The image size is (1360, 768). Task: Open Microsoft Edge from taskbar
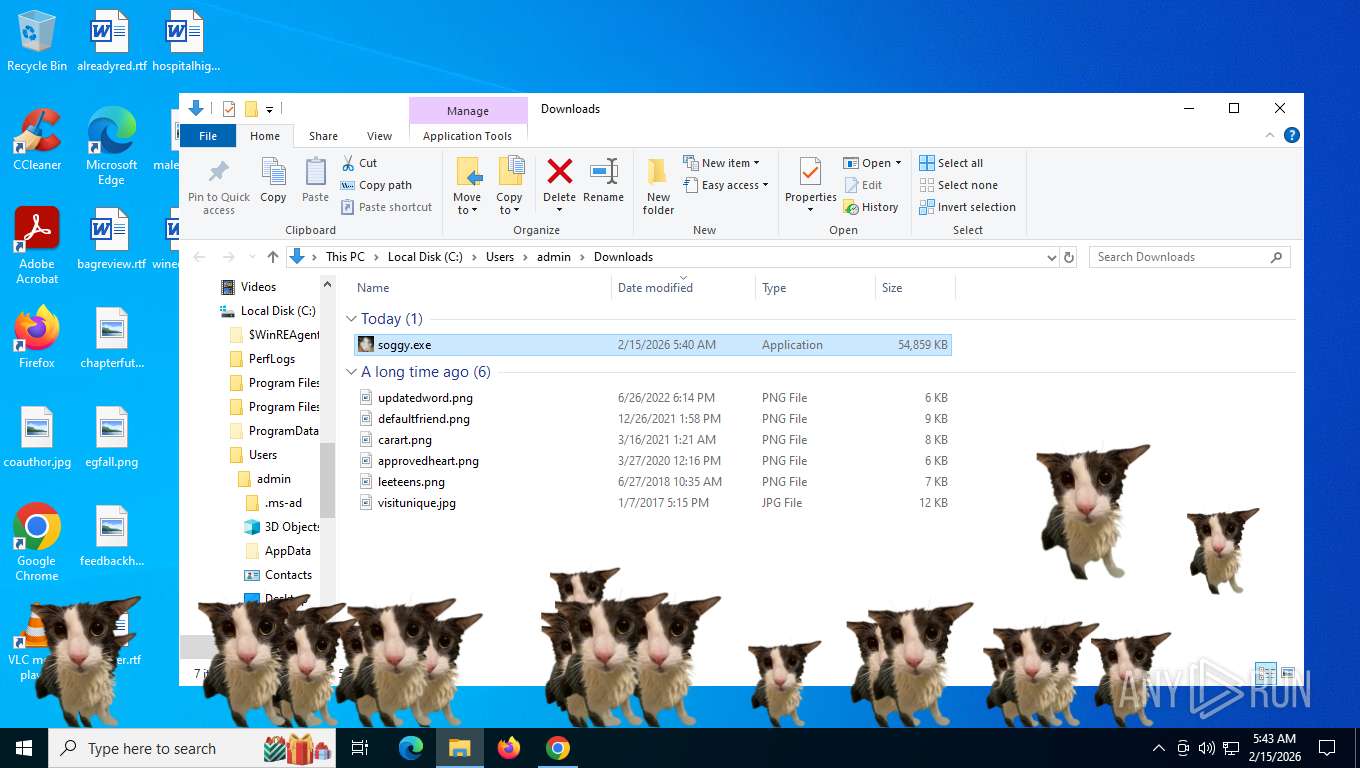click(411, 748)
